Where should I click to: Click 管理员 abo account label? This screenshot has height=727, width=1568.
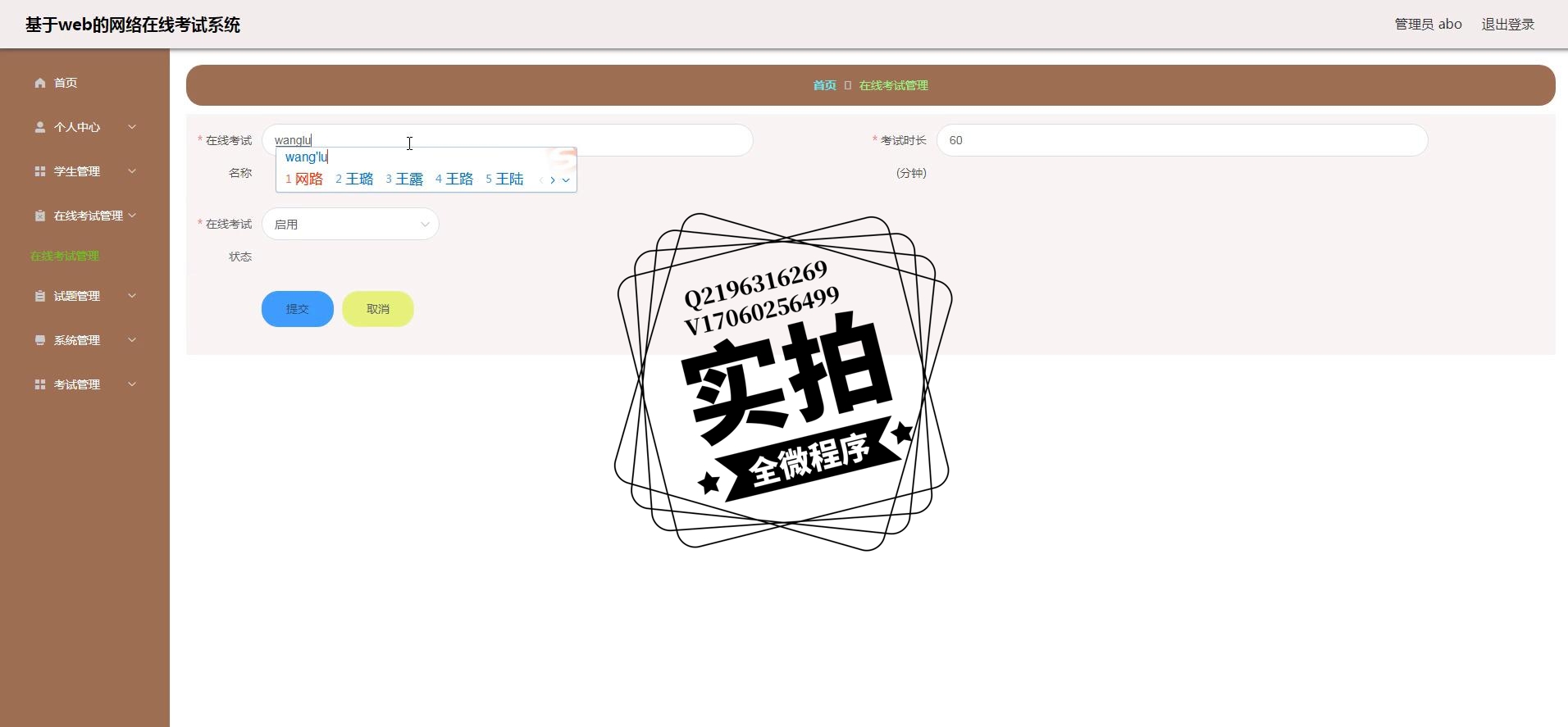(1428, 25)
